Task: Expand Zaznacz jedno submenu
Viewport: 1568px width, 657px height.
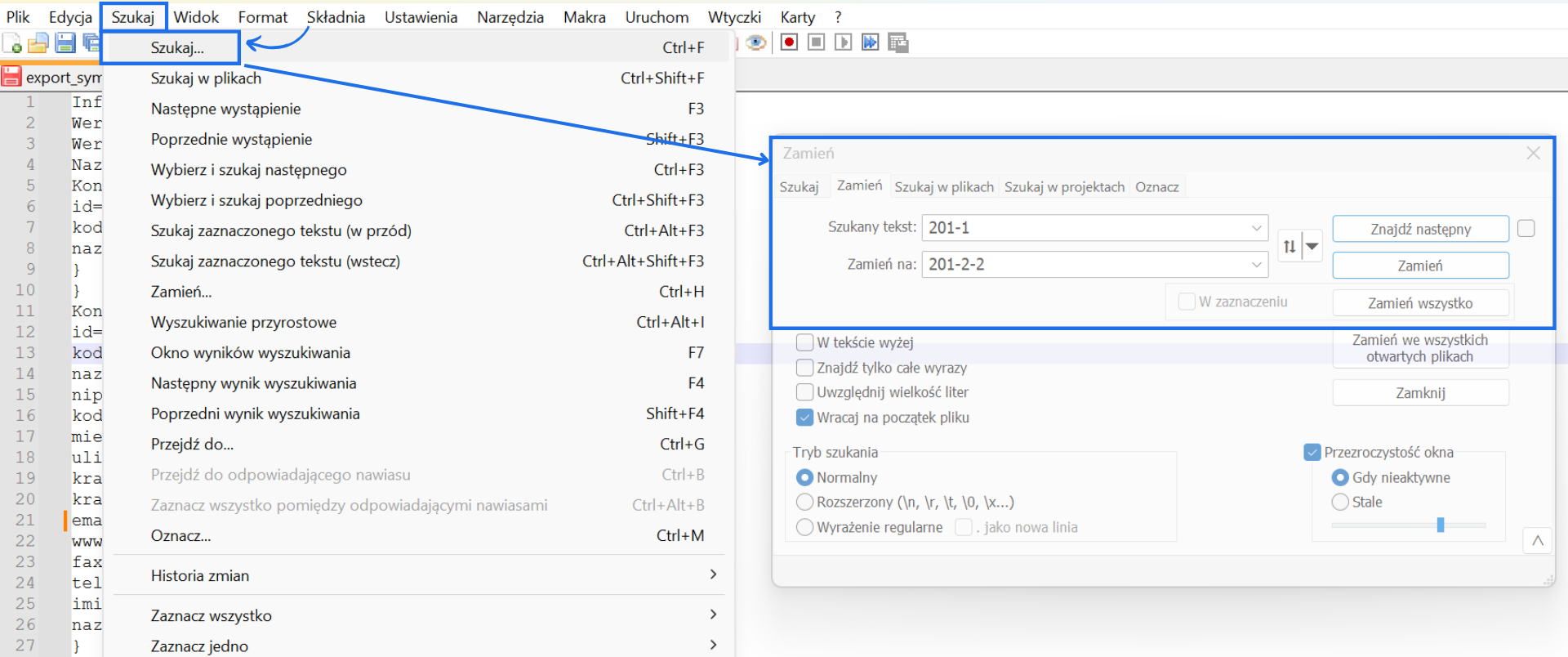Action: click(x=713, y=645)
